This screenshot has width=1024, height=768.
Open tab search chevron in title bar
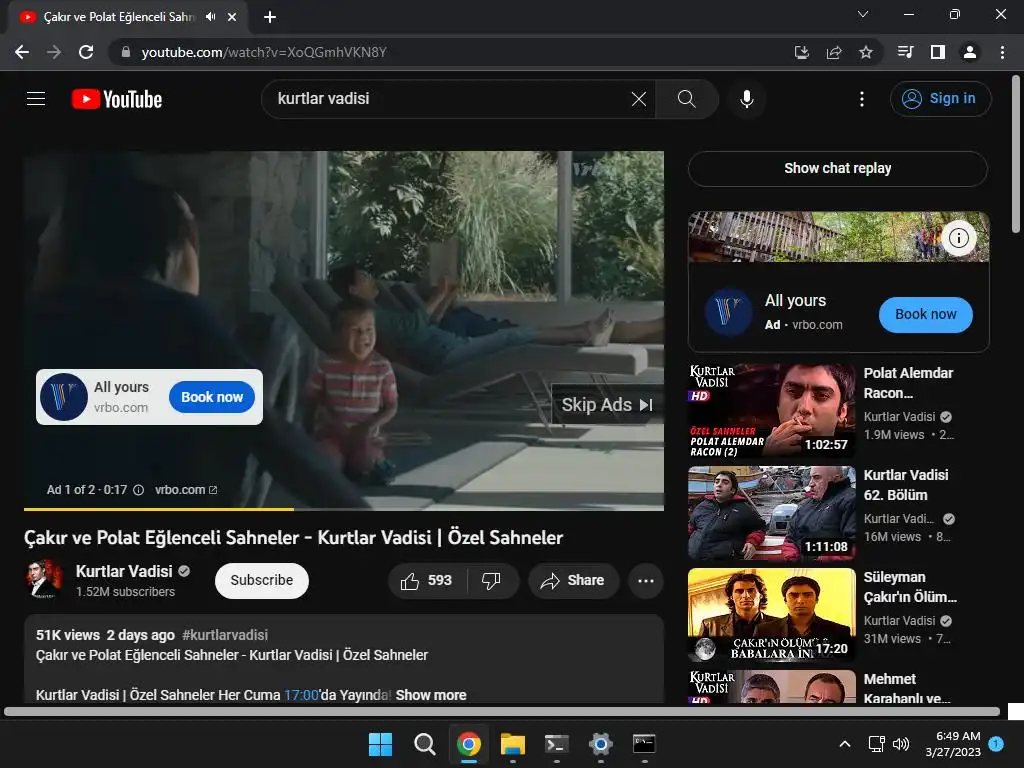point(863,14)
